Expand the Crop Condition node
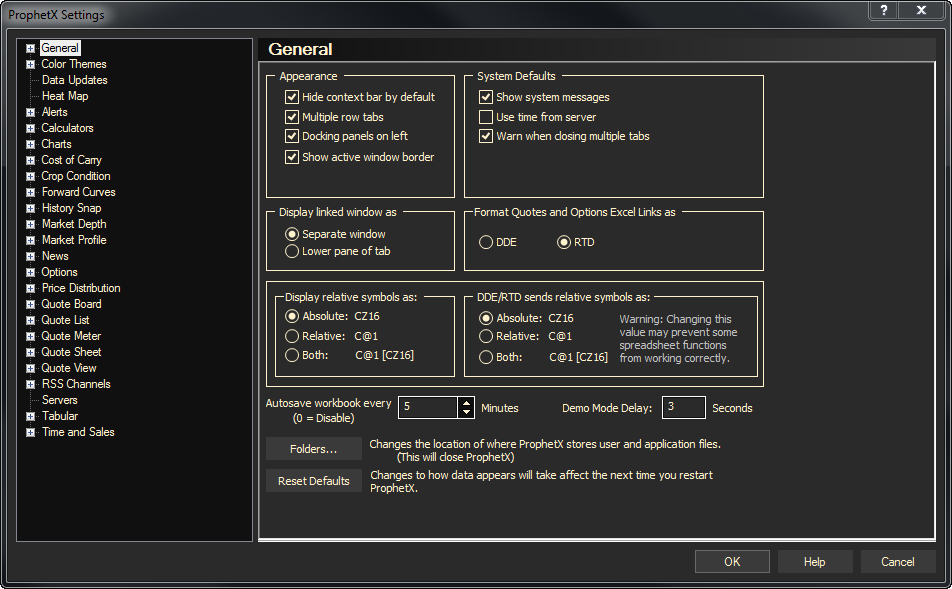The image size is (952, 589). (30, 177)
